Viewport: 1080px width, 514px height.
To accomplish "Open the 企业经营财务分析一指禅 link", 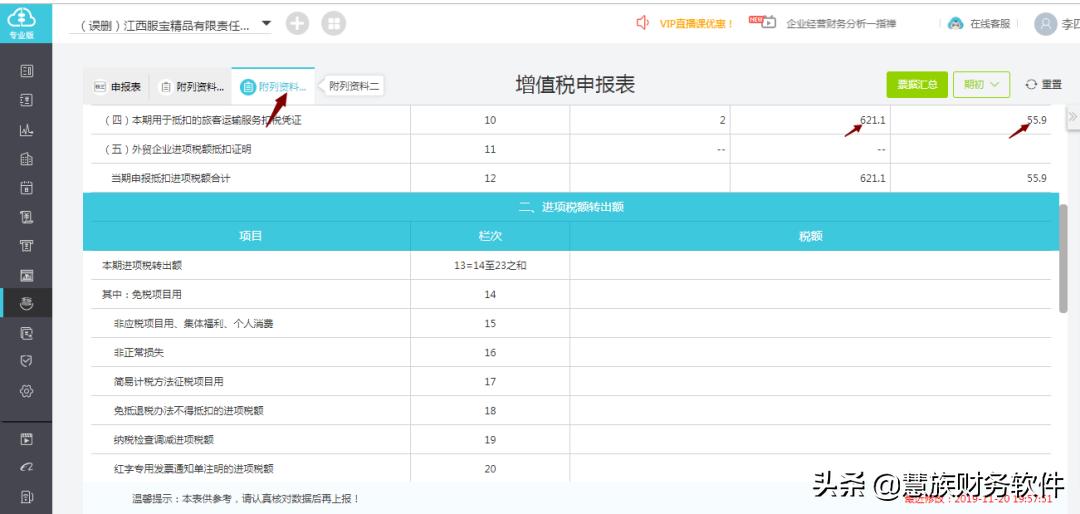I will (841, 23).
